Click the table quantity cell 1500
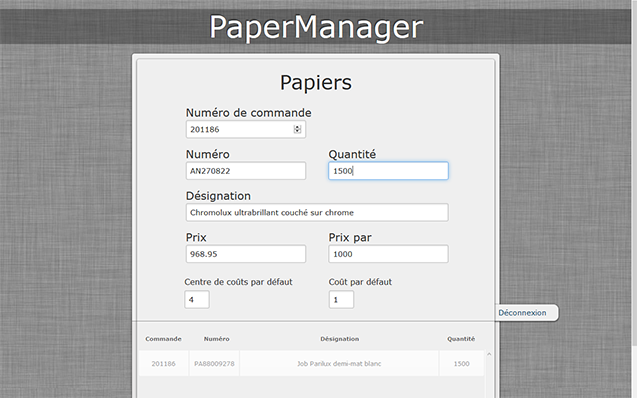Viewport: 637px width, 398px height. [x=462, y=363]
